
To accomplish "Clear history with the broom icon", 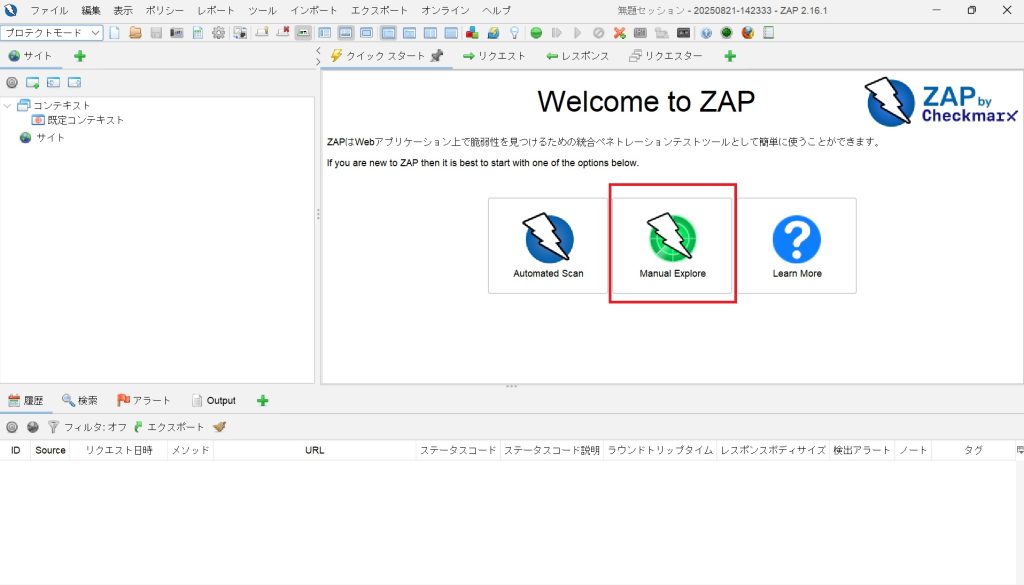I will point(219,427).
